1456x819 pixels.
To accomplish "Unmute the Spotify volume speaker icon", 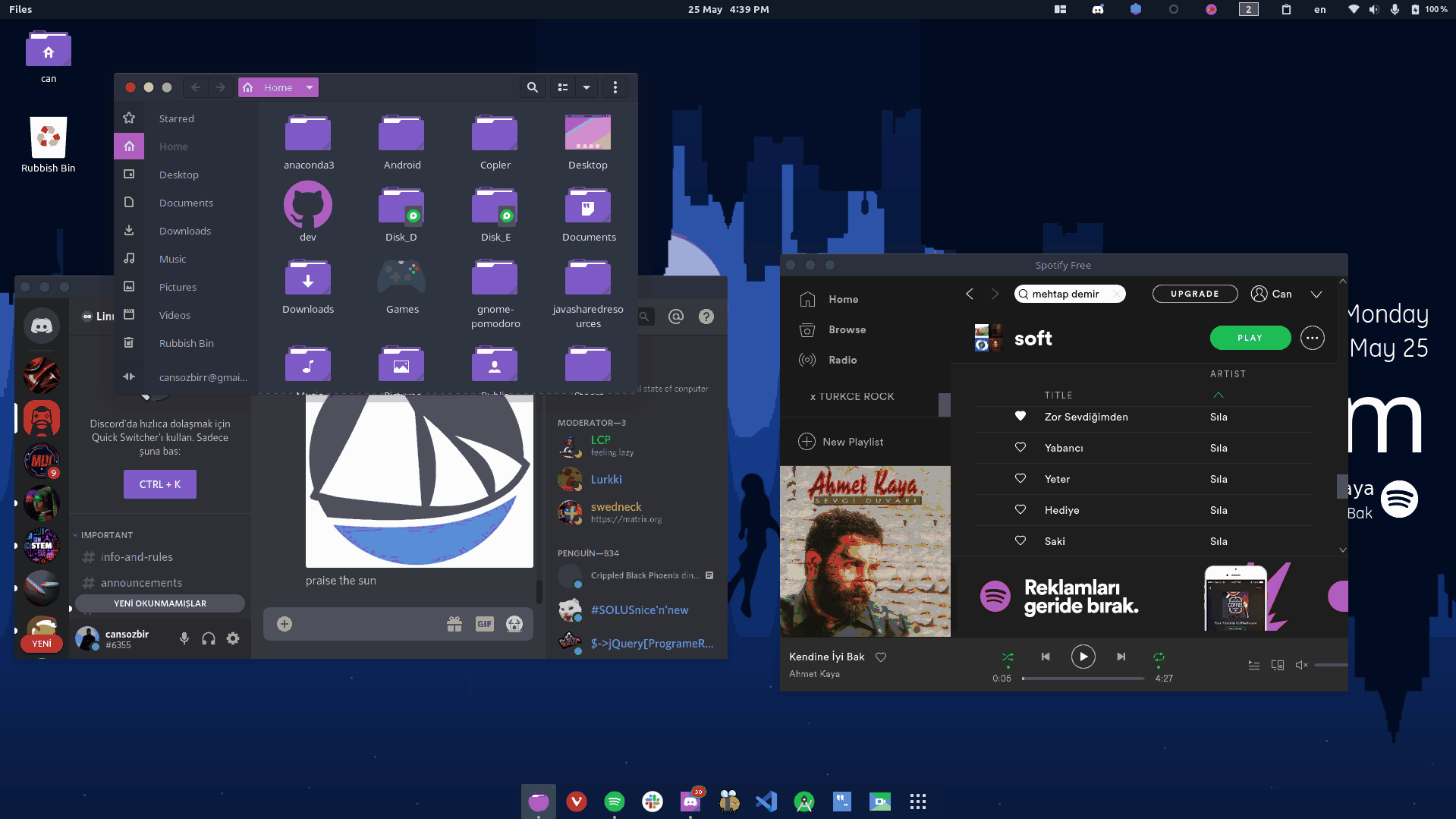I will 1302,664.
